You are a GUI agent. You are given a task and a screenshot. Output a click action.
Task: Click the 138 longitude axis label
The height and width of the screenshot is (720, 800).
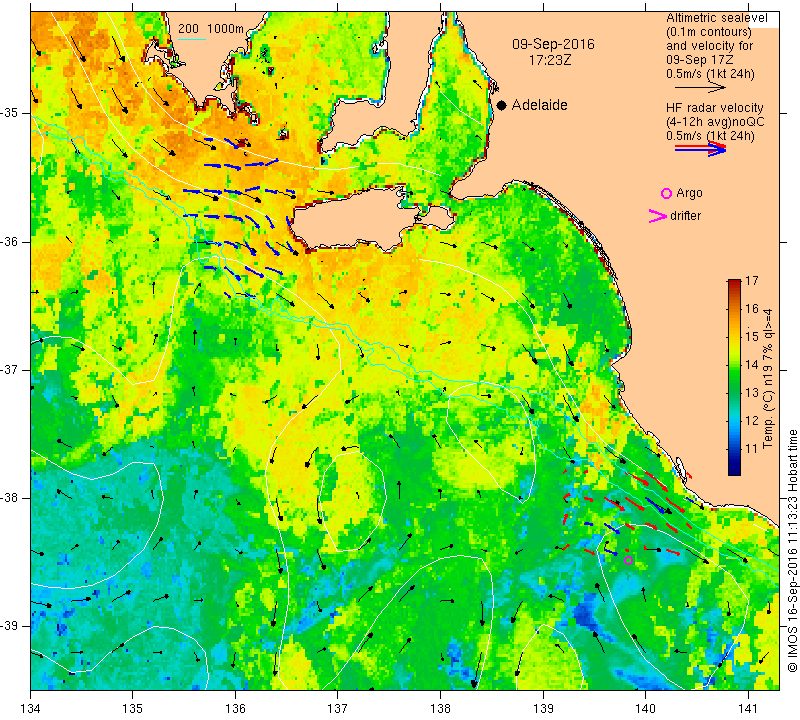(x=440, y=709)
